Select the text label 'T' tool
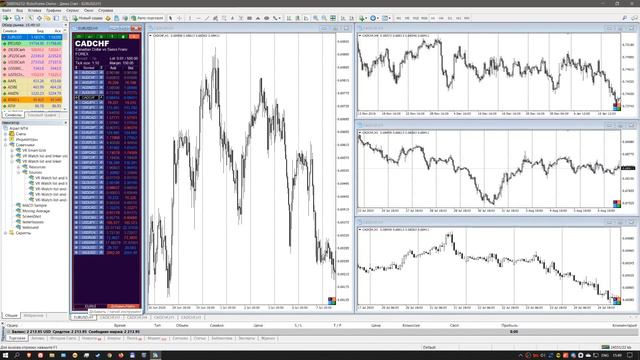Image resolution: width=640 pixels, height=360 pixels. (241, 18)
